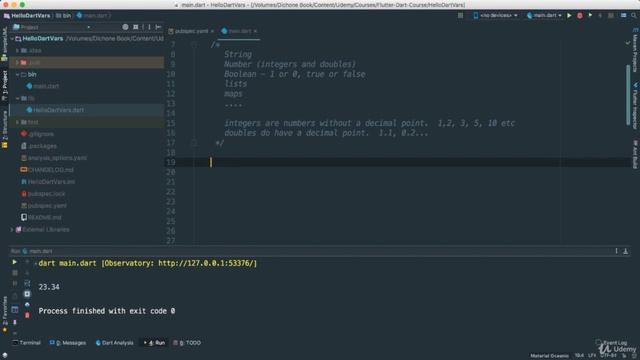Image resolution: width=640 pixels, height=360 pixels.
Task: Collapse the bin folder
Action: 17,74
